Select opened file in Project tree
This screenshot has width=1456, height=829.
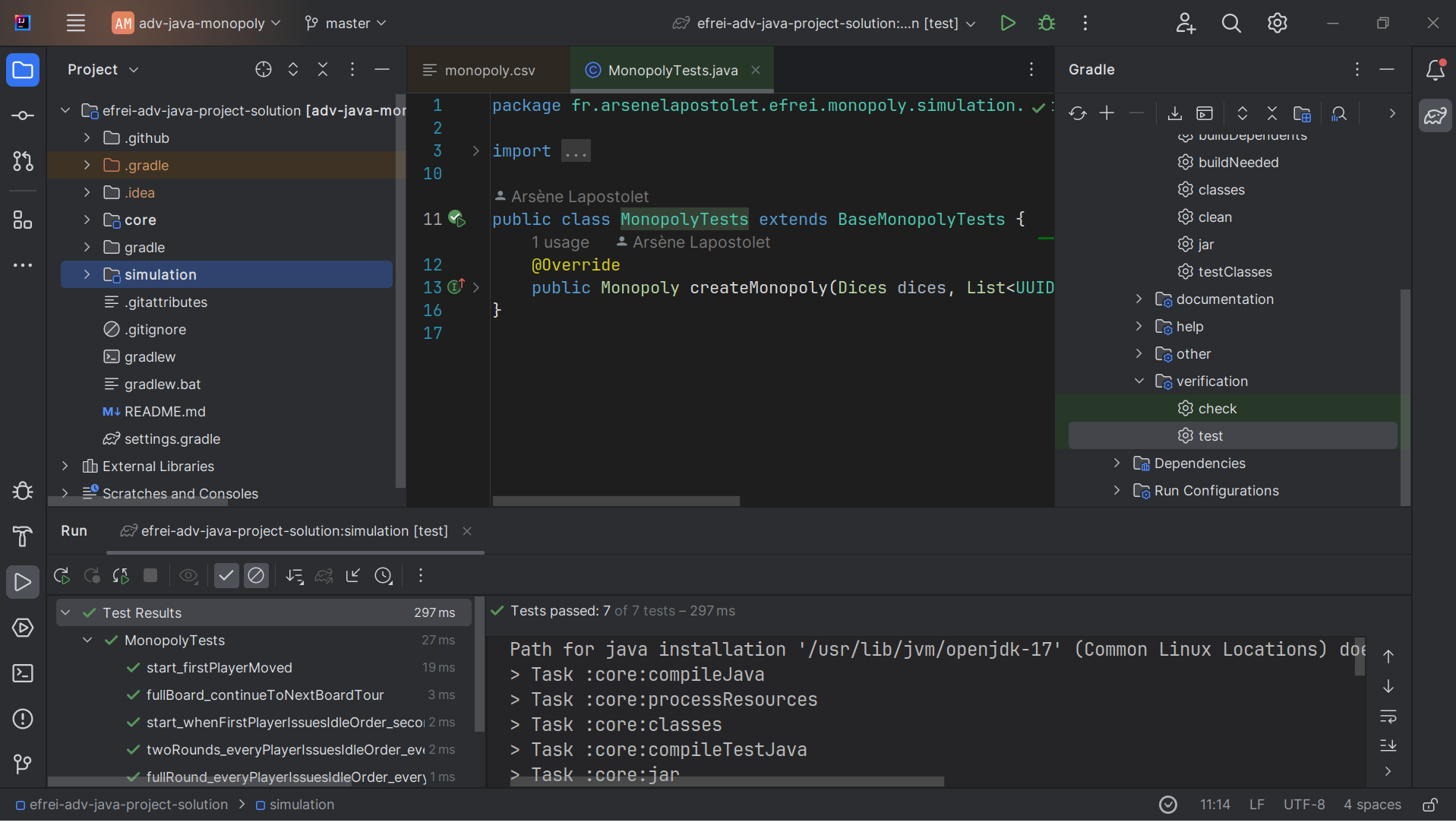coord(264,70)
